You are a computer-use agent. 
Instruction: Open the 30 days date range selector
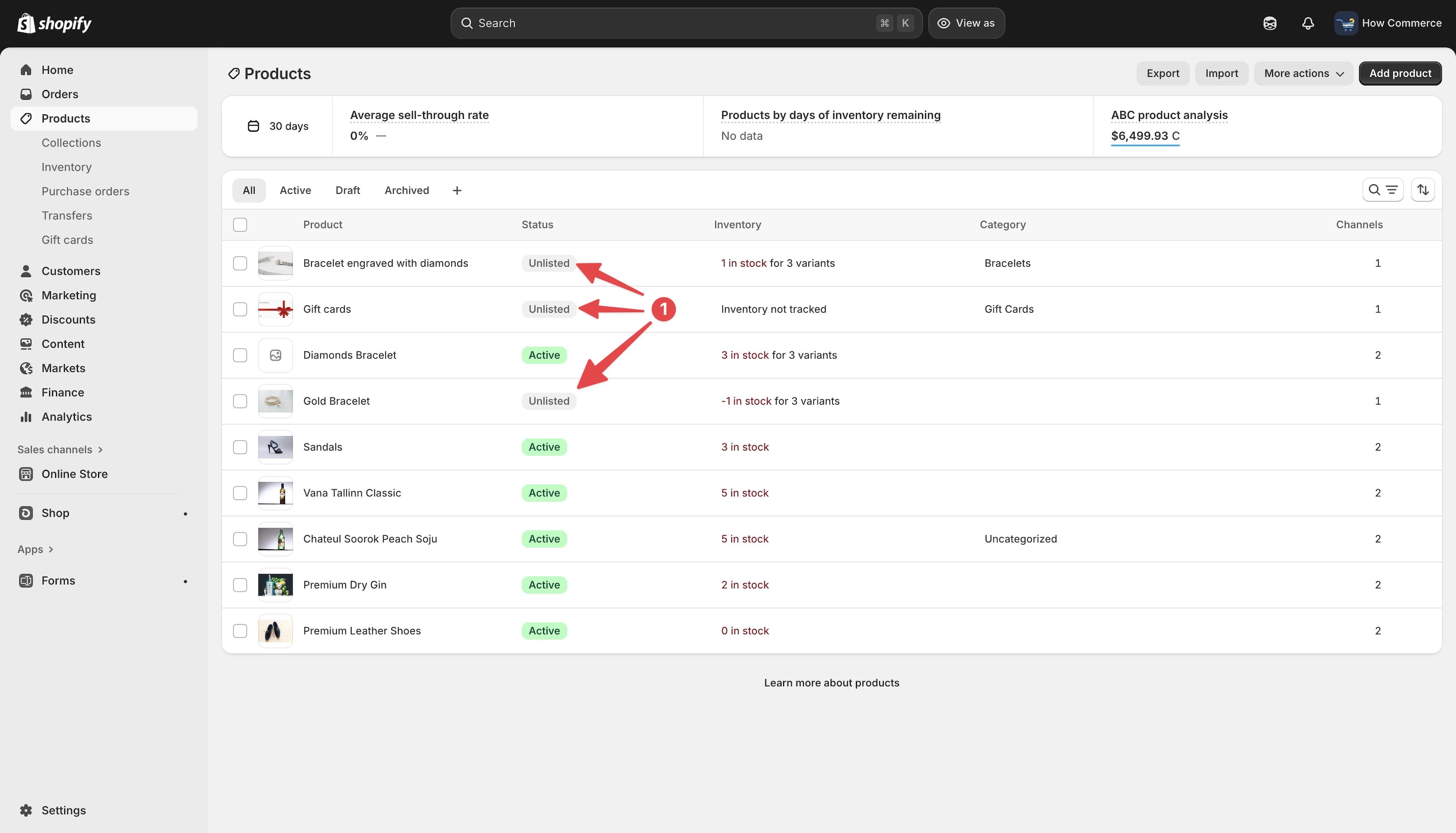(278, 126)
